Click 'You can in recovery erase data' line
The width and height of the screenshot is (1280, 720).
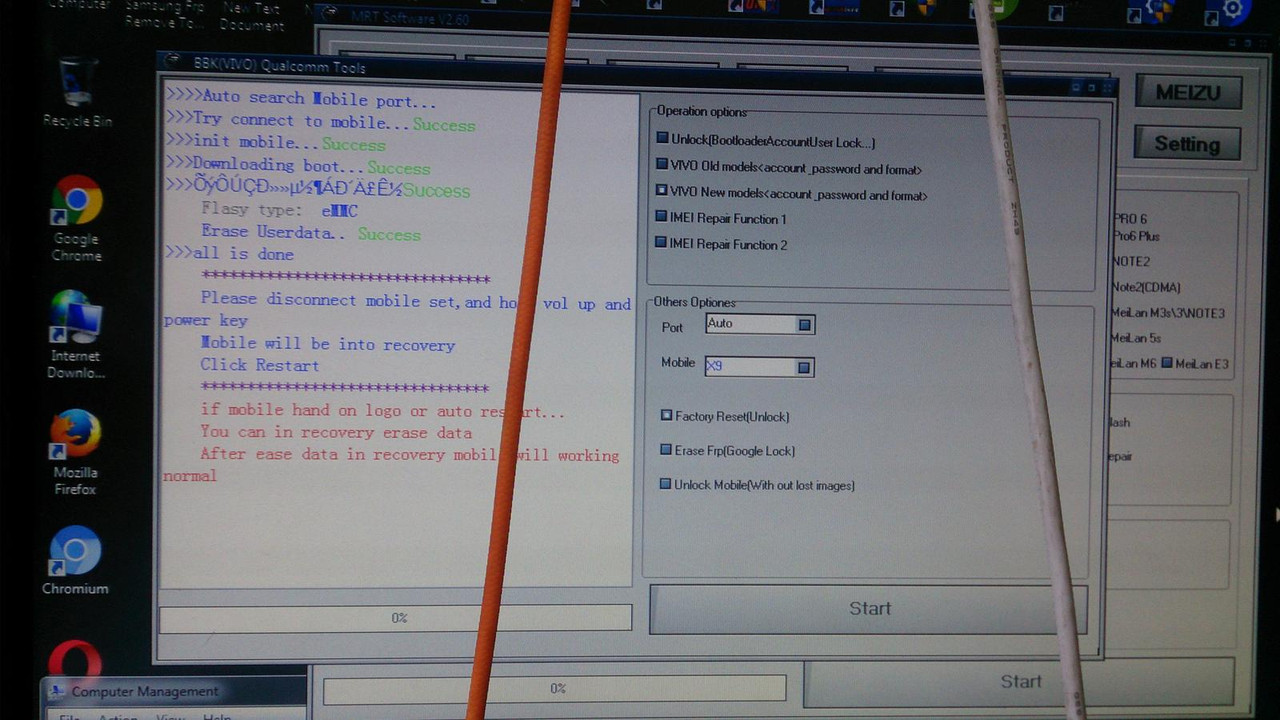coord(336,432)
